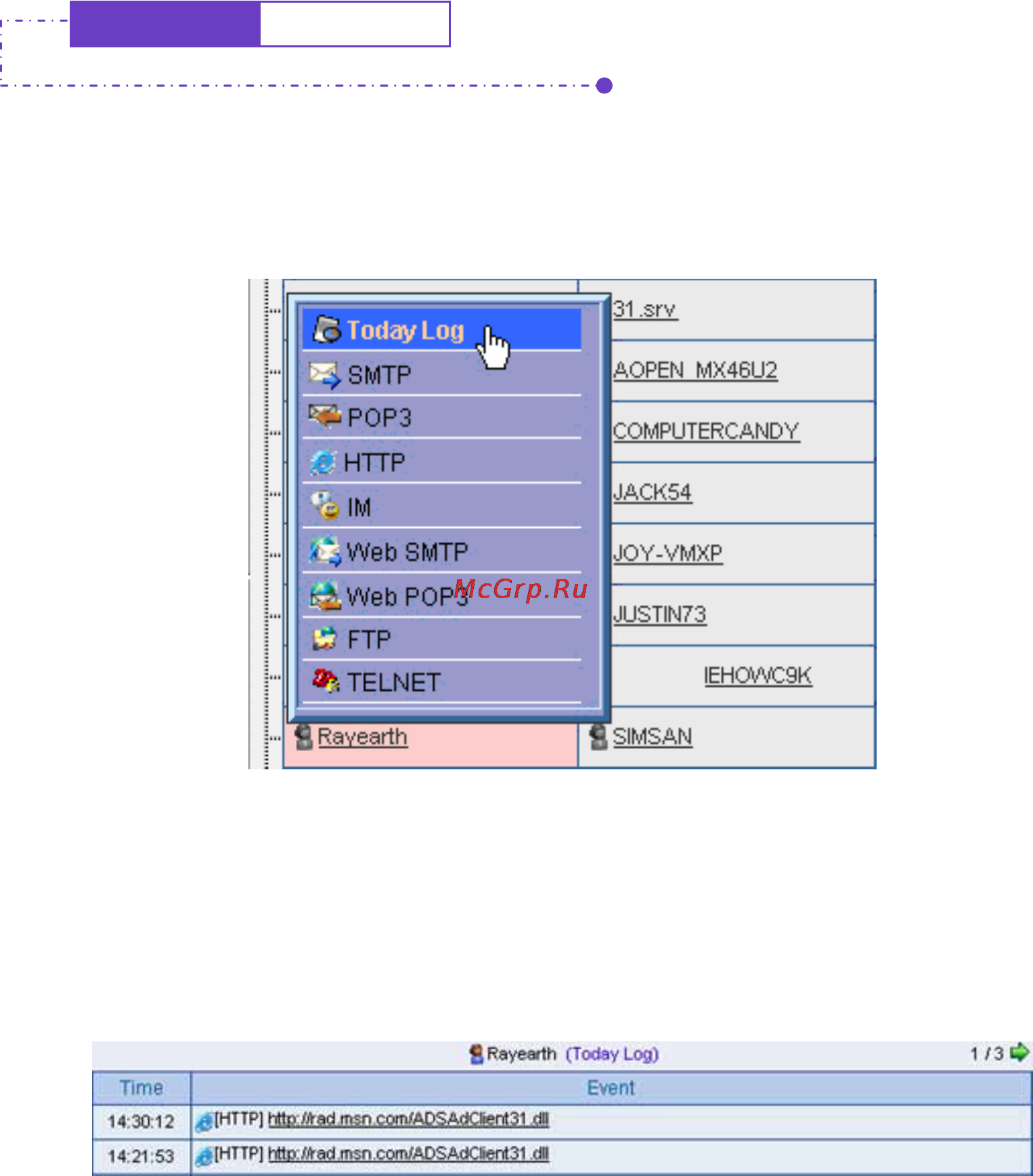Click the SMTP envelope icon
The width and height of the screenshot is (1033, 1176).
point(325,374)
